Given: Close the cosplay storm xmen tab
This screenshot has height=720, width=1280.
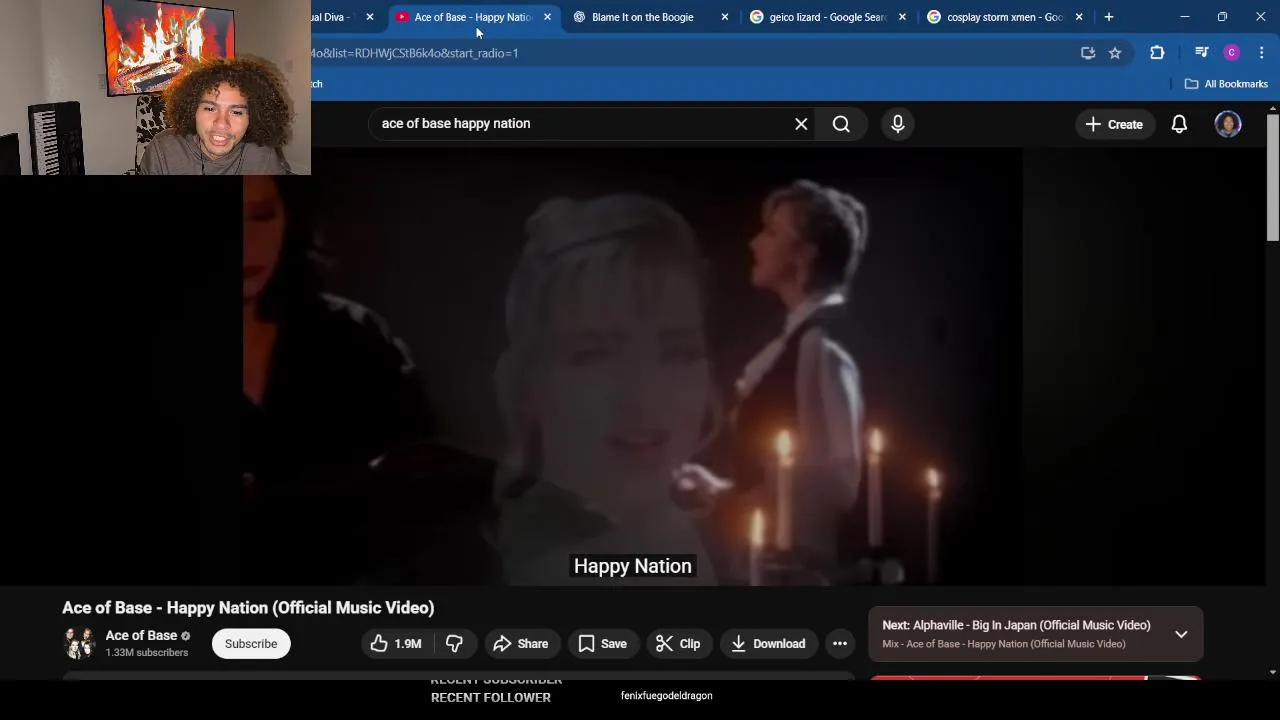Looking at the screenshot, I should tap(1079, 17).
